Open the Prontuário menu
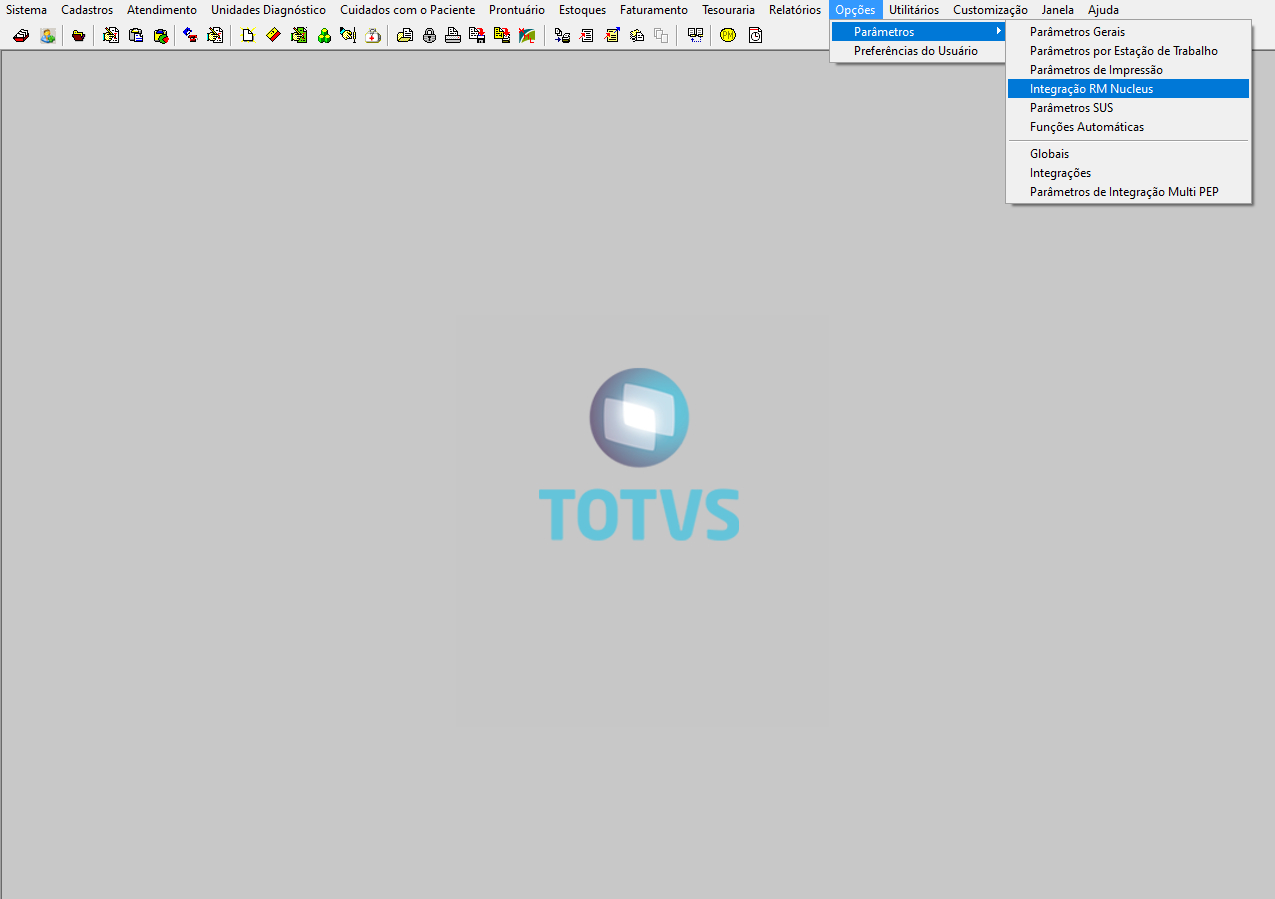Viewport: 1275px width, 899px height. coord(517,10)
